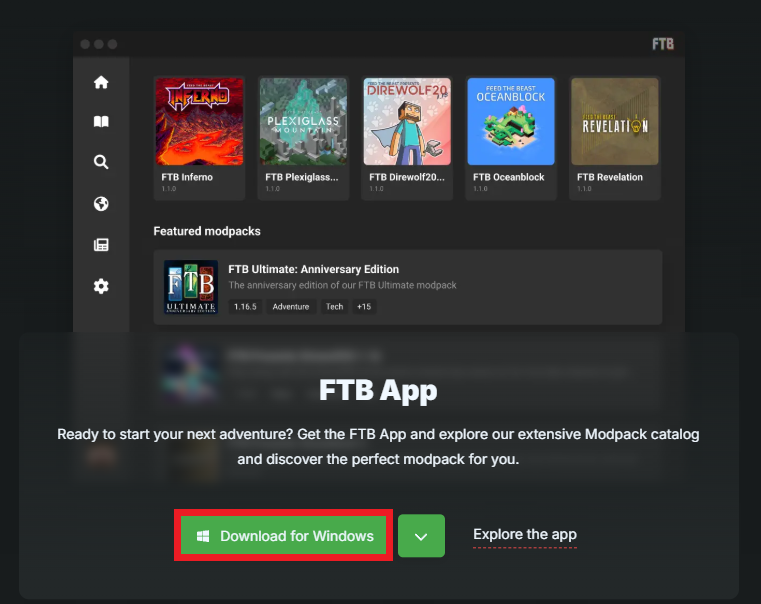761x604 pixels.
Task: Click the FTB Direwolf20... title text
Action: point(407,177)
